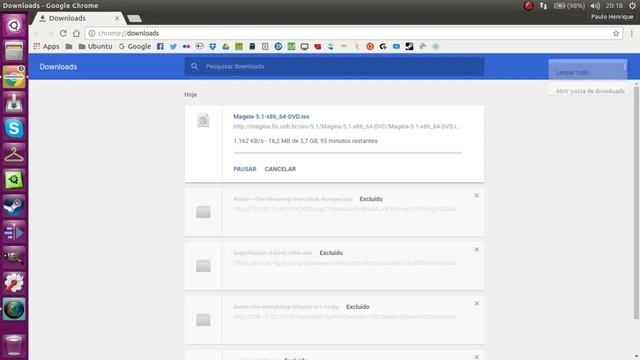Viewport: 640px width, 360px height.
Task: Pause the Mageia ISO download
Action: point(244,169)
